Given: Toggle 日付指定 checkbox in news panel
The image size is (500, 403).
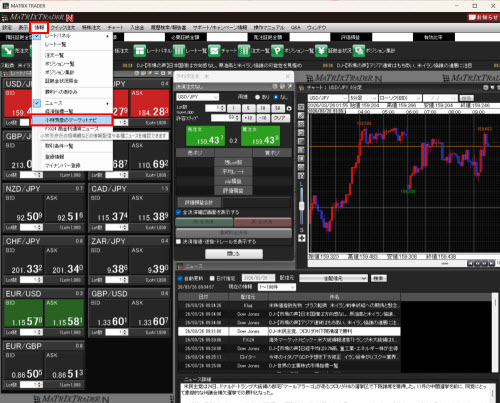Looking at the screenshot, I should (212, 278).
